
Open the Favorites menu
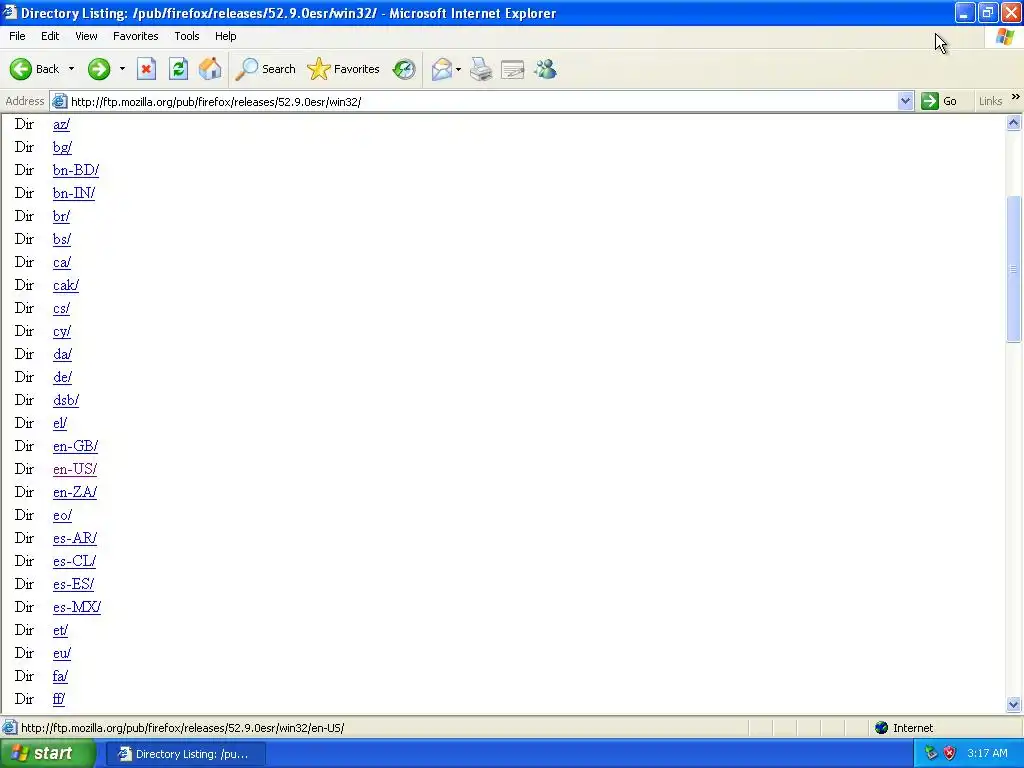coord(136,36)
